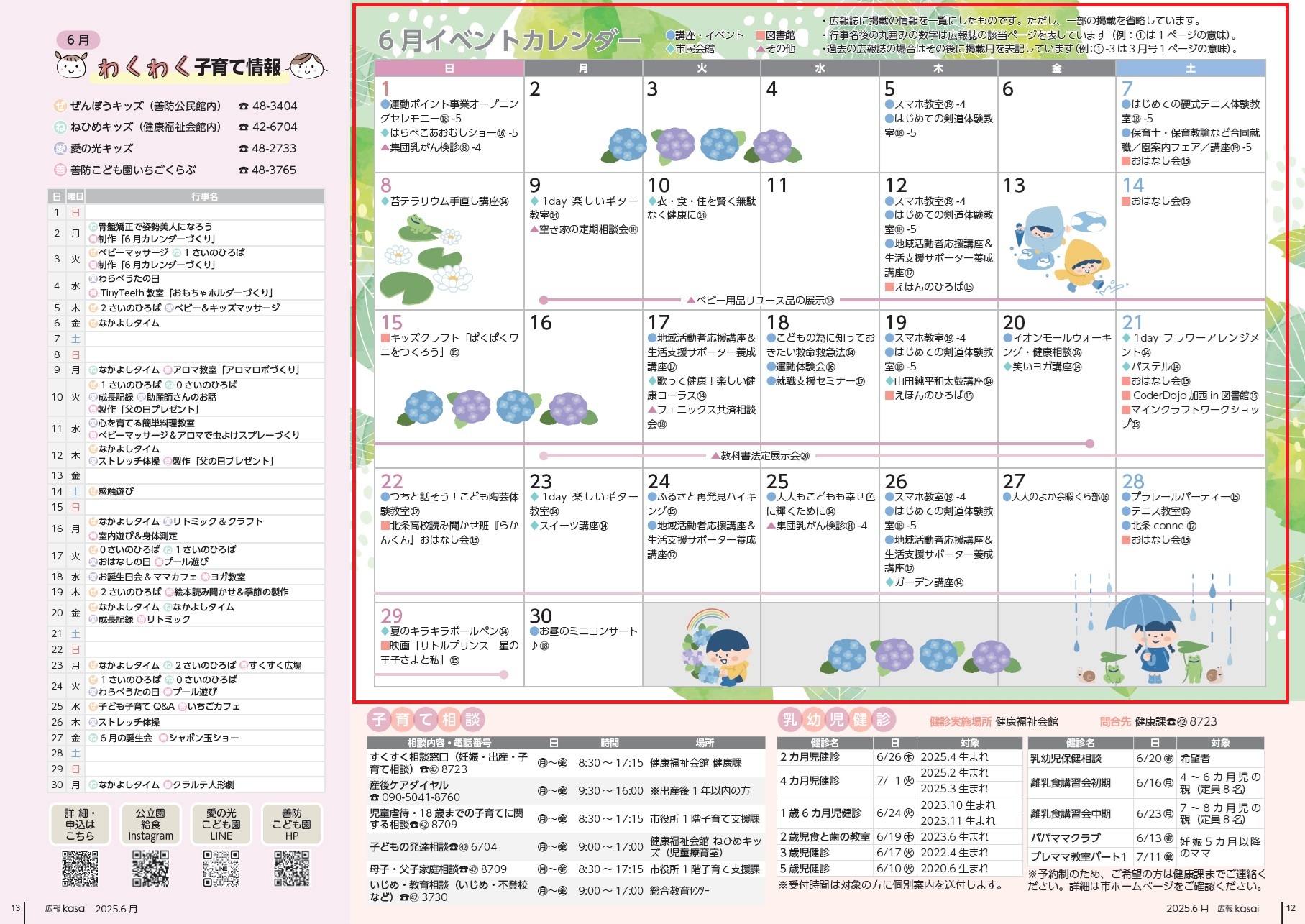This screenshot has height=924, width=1305.
Task: Click the 善防こども園 HP label box
Action: tap(291, 824)
